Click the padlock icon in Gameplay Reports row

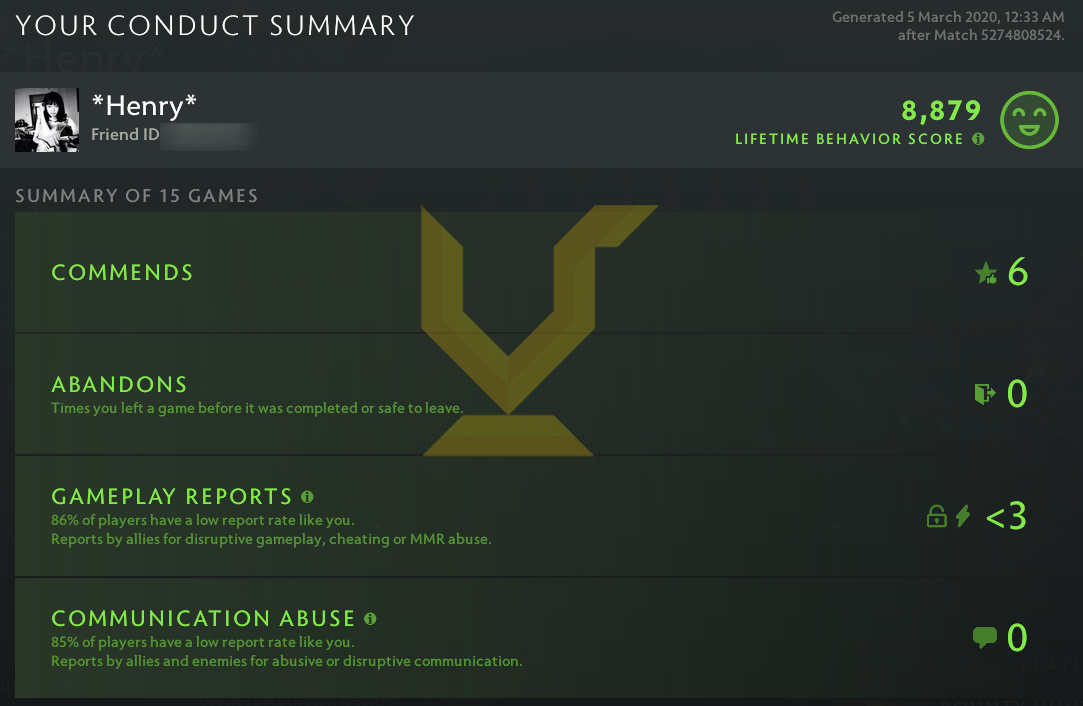(x=937, y=517)
